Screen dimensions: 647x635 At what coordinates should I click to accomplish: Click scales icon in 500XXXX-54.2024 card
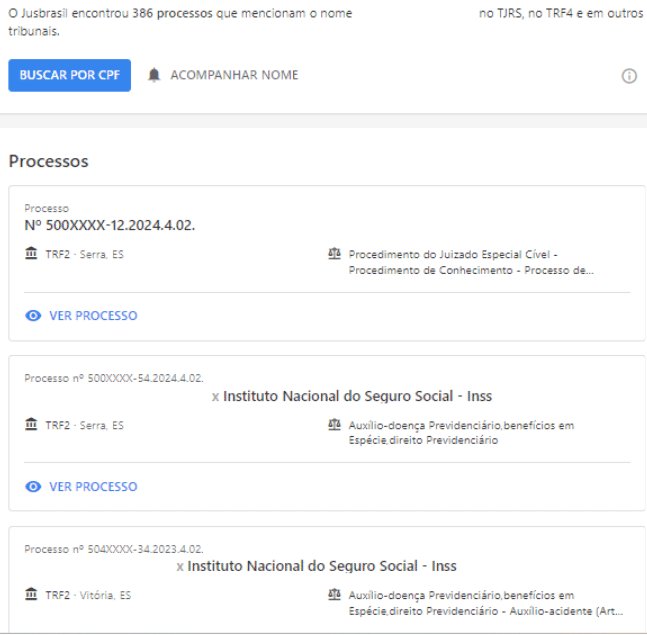tap(334, 424)
